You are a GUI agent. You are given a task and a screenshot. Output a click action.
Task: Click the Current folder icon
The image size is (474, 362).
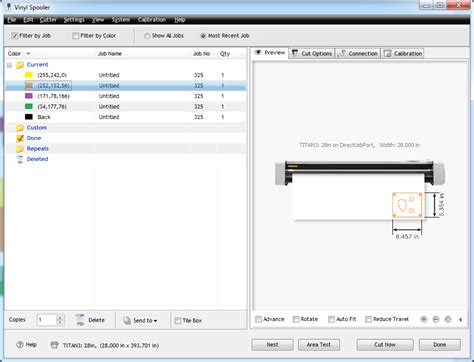(20, 65)
